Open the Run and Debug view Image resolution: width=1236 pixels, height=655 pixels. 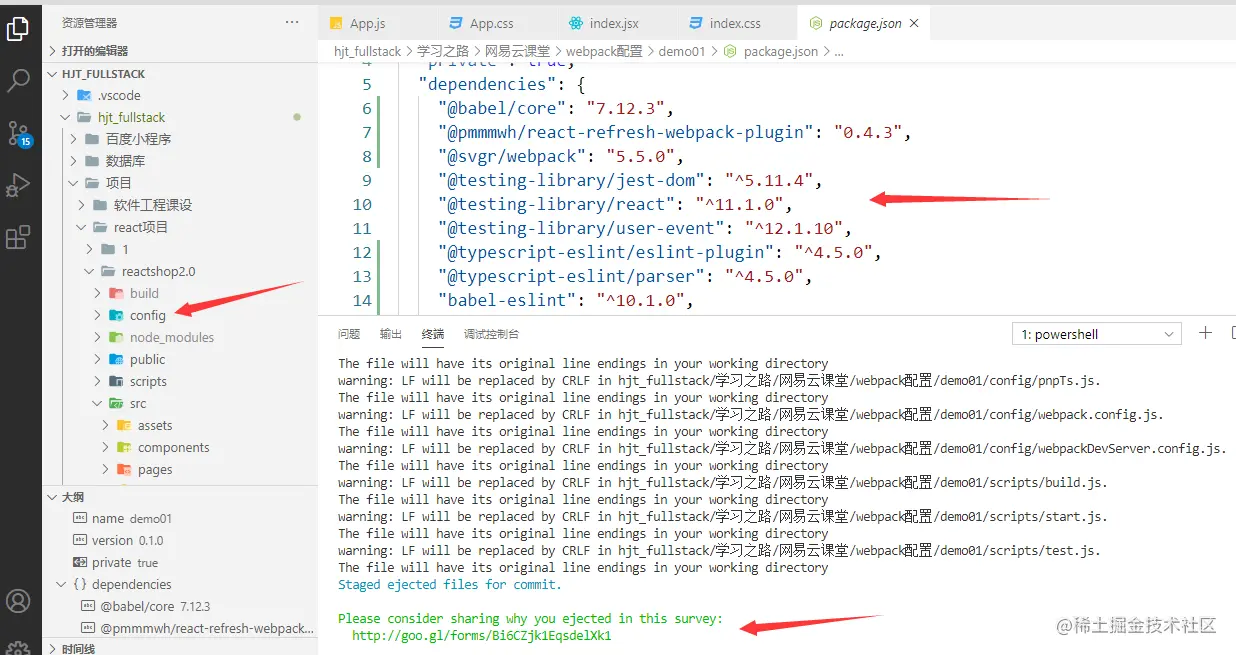(x=18, y=185)
